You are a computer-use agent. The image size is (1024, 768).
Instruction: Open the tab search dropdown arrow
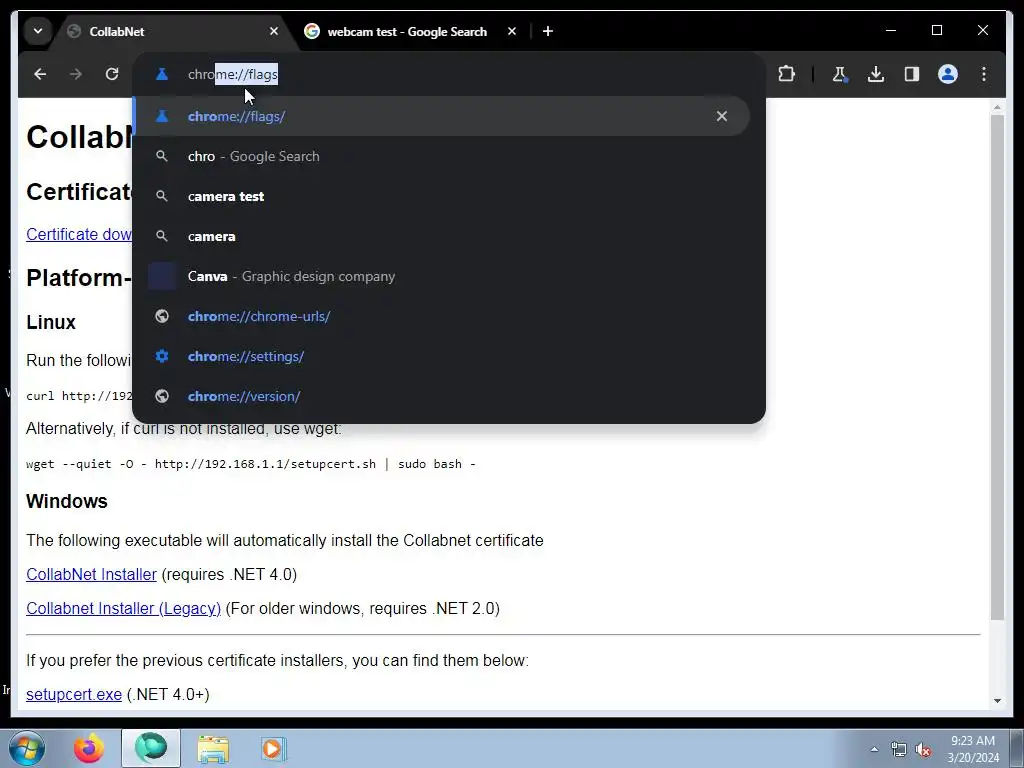38,31
